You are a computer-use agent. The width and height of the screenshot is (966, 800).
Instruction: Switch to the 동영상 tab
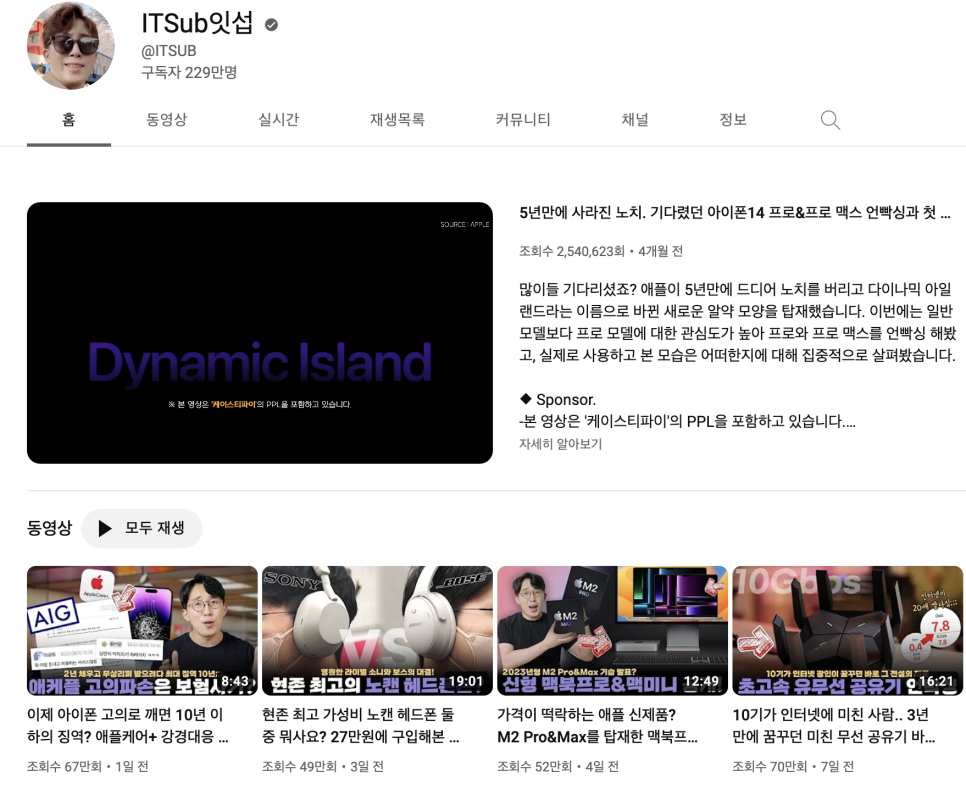[x=166, y=119]
